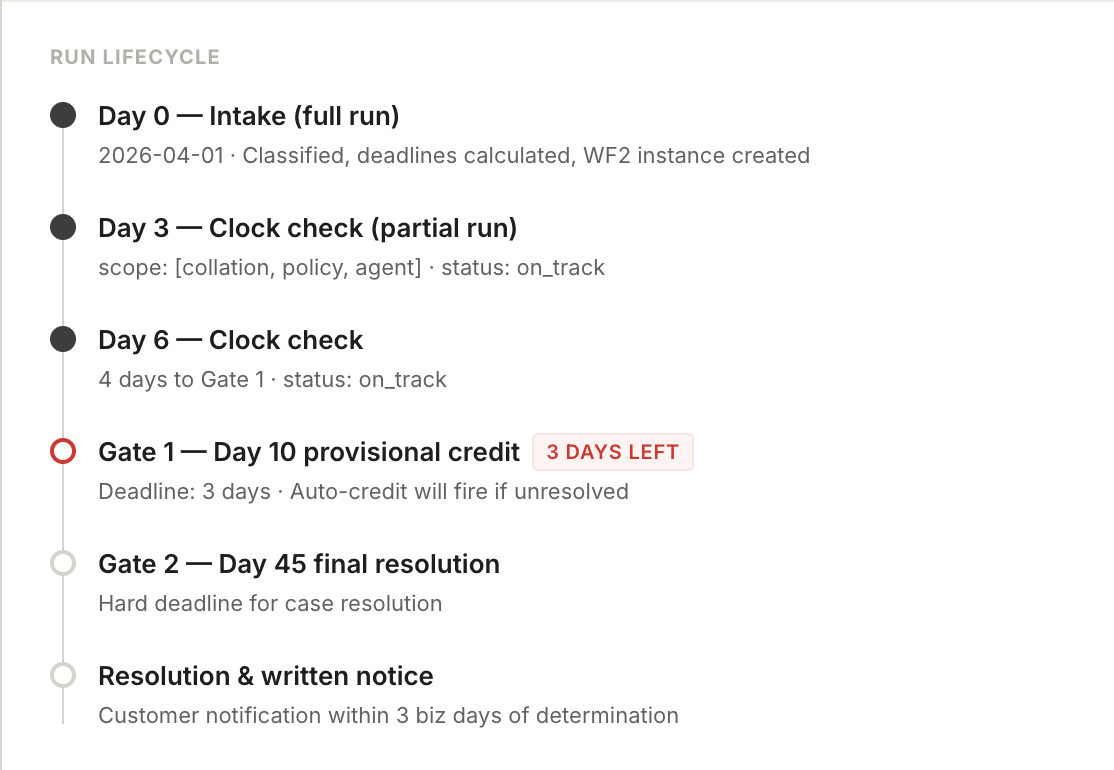Click the filled marker beside Day 0 Intake
This screenshot has height=770, width=1114.
tap(64, 115)
